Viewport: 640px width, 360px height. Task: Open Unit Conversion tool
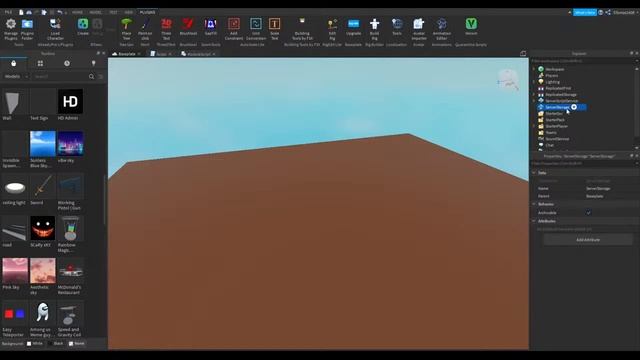click(256, 29)
